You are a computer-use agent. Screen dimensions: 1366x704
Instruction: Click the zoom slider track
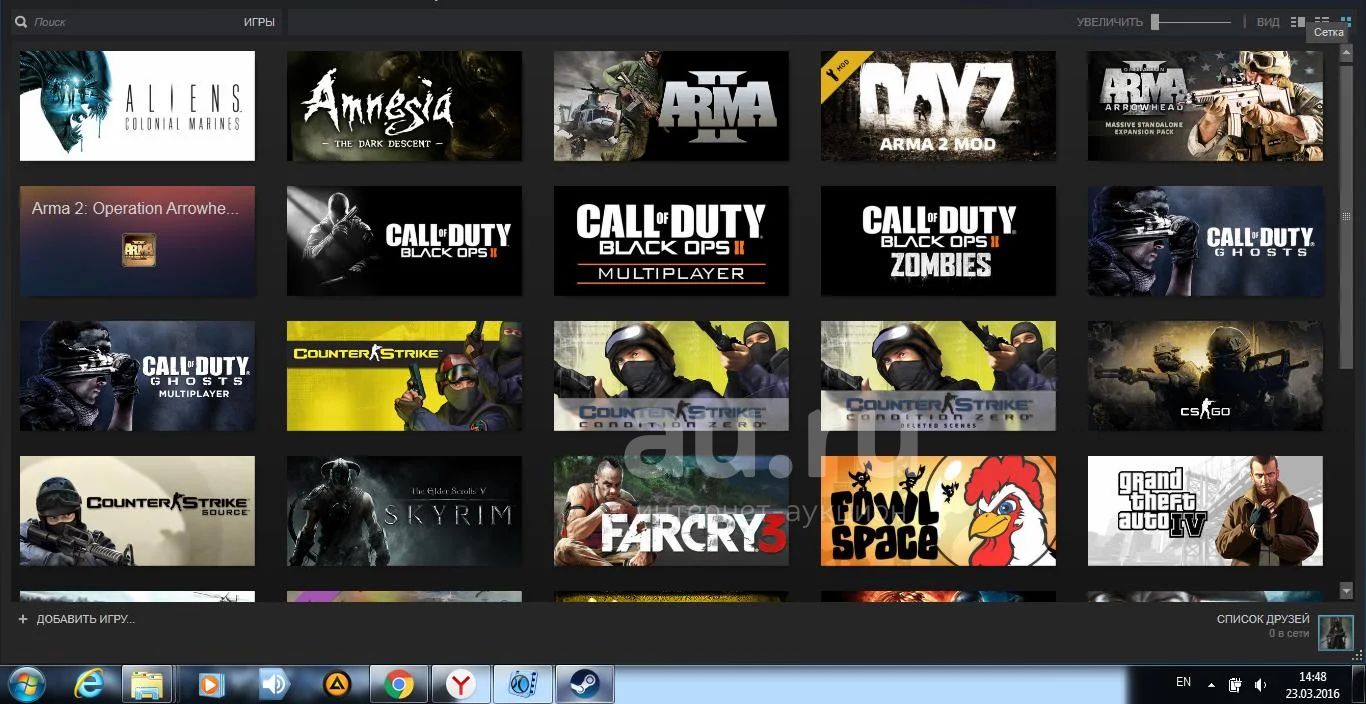coord(1191,22)
